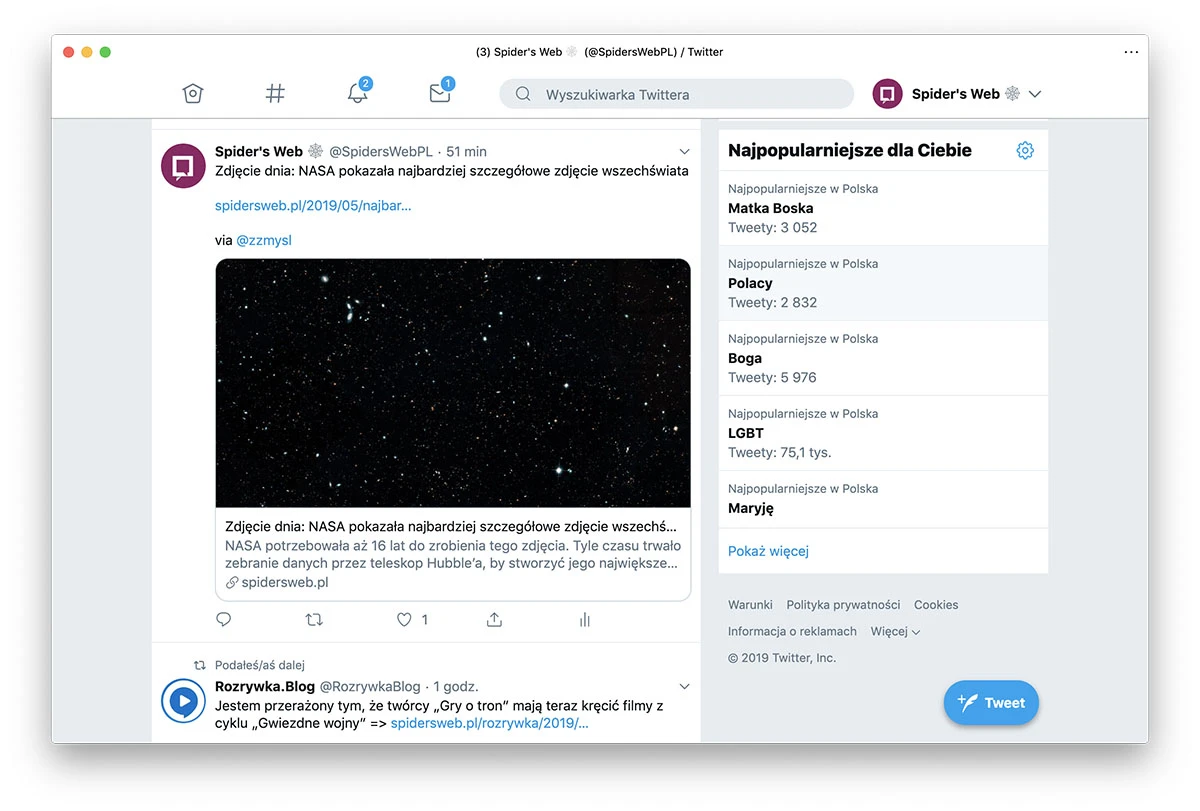1200x811 pixels.
Task: Open the three-dot window options menu
Action: (x=1131, y=52)
